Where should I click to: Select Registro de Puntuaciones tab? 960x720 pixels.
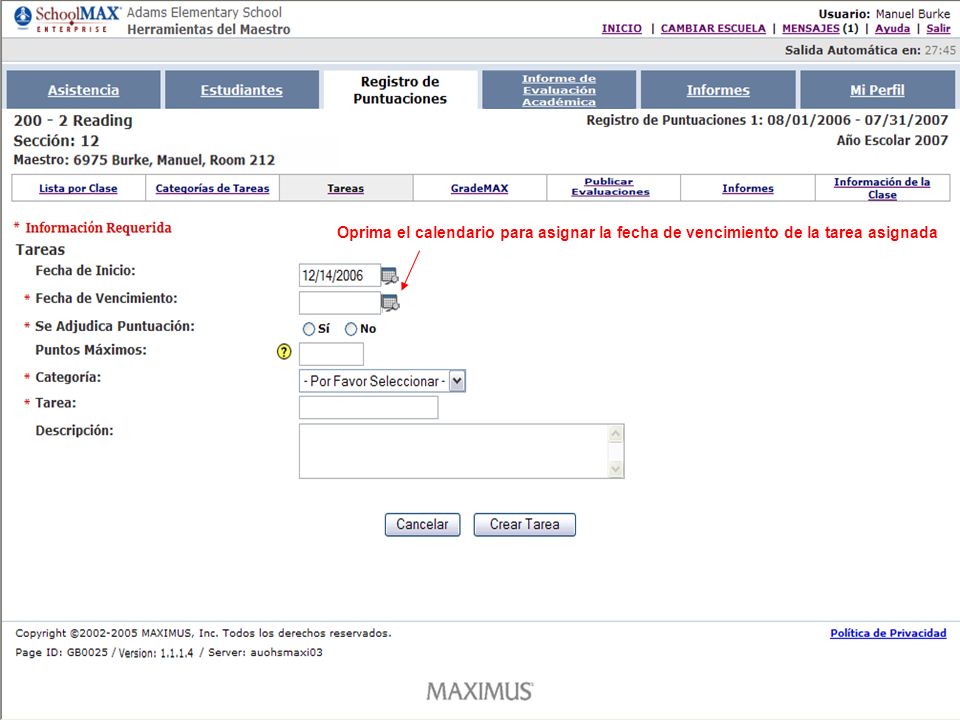[400, 90]
